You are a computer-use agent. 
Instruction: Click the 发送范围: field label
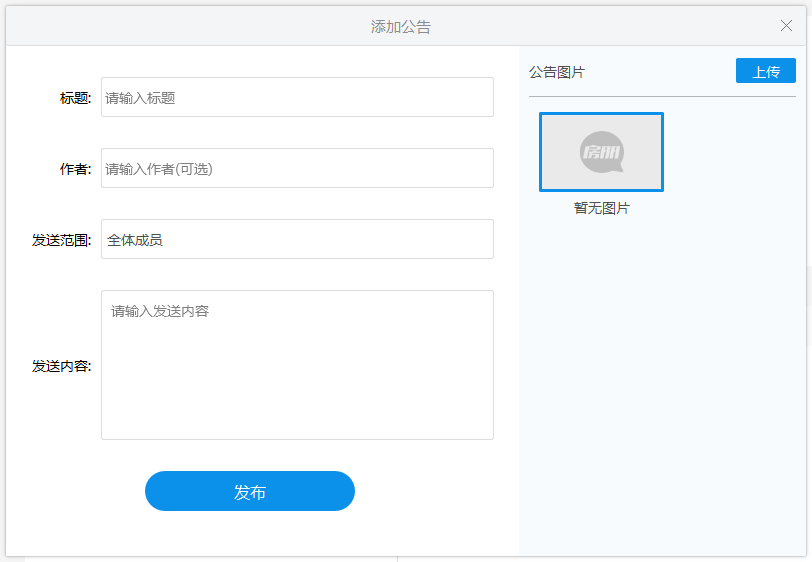coord(62,240)
